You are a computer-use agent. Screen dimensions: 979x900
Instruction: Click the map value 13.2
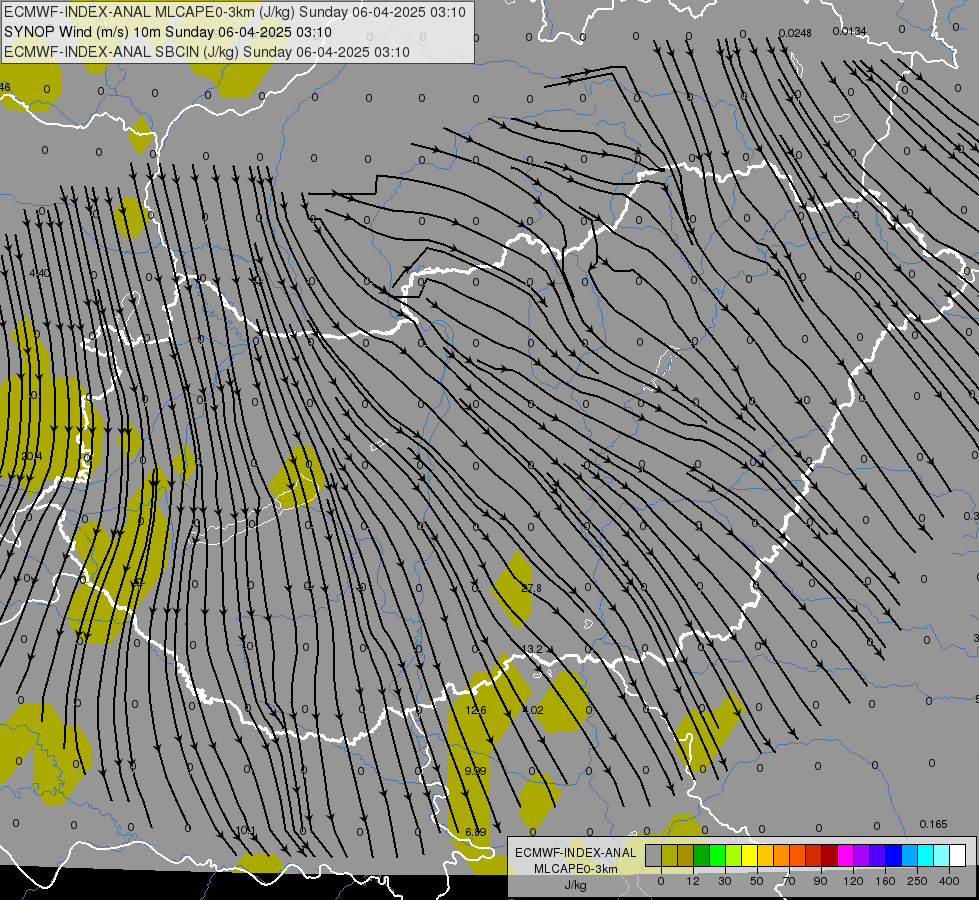pyautogui.click(x=531, y=650)
